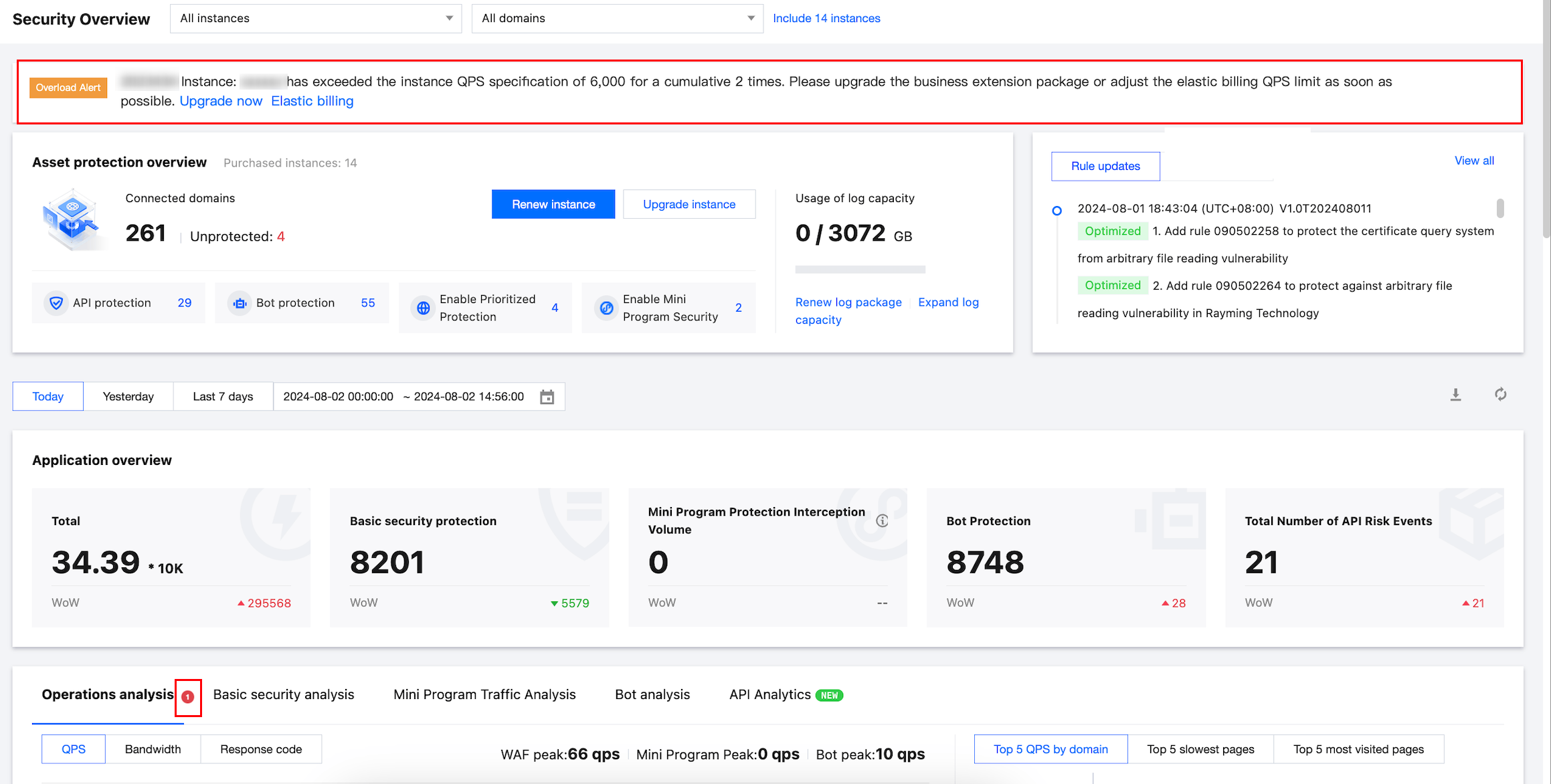Expand the All instances dropdown

tap(316, 19)
